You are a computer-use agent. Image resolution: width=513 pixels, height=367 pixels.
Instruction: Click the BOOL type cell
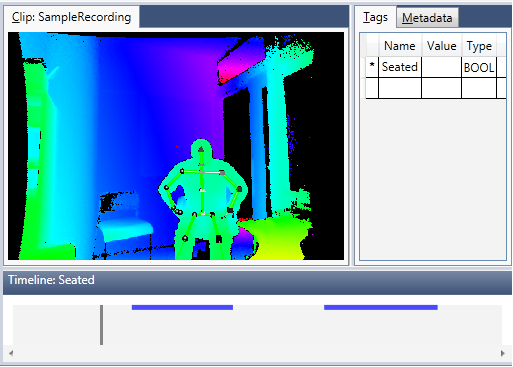coord(479,67)
